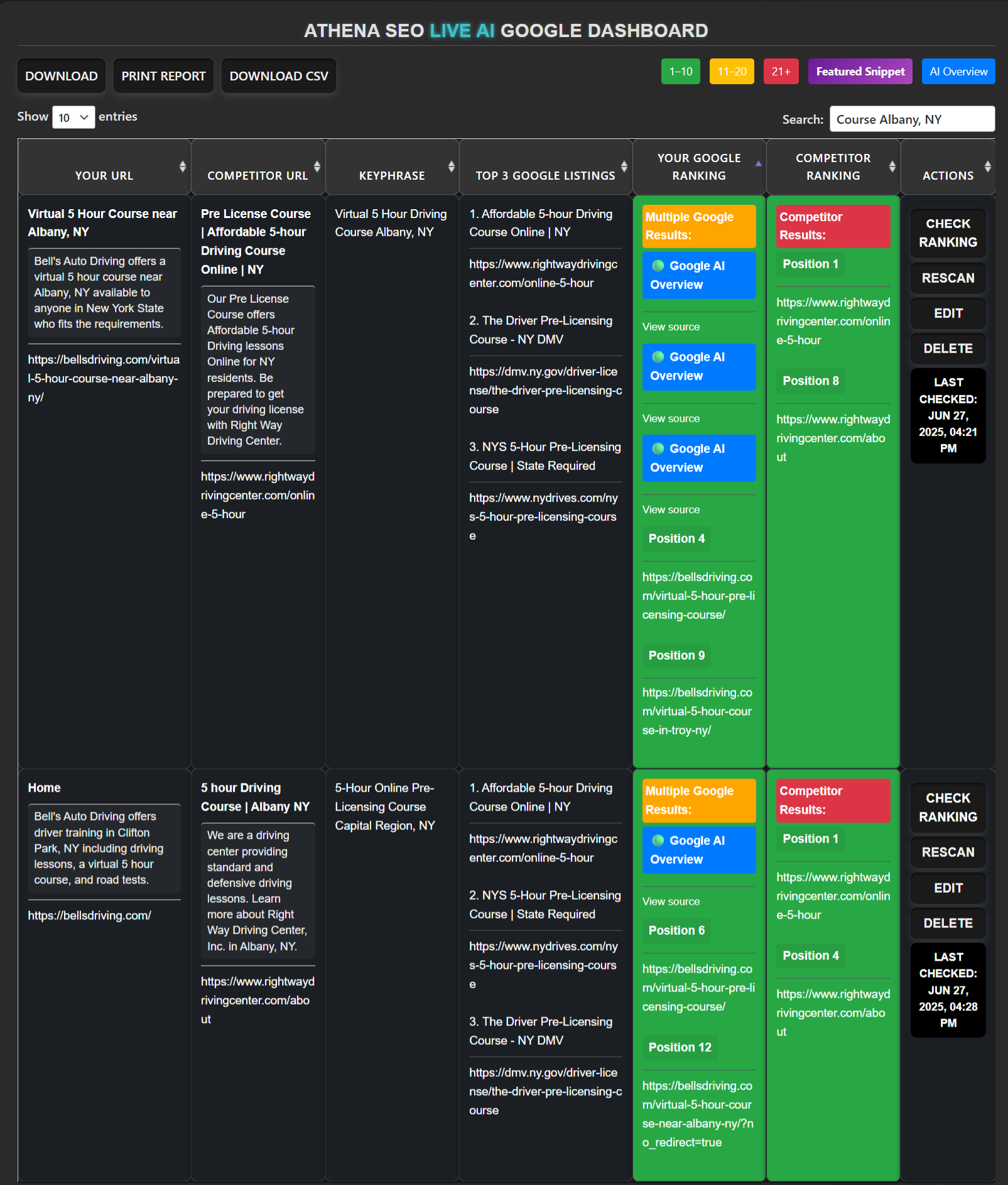Sort by ACTIONS column header
Image resolution: width=1008 pixels, height=1185 pixels.
(x=948, y=167)
